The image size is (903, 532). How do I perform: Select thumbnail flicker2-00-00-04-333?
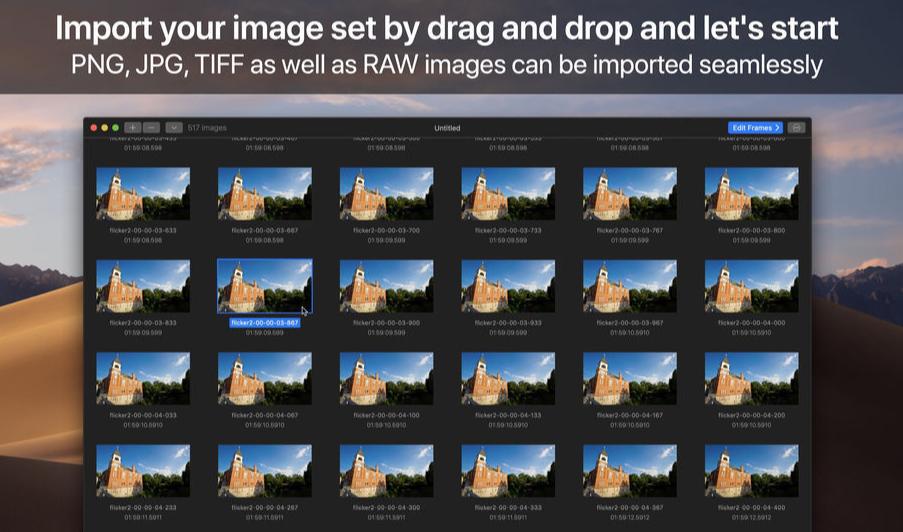(508, 471)
